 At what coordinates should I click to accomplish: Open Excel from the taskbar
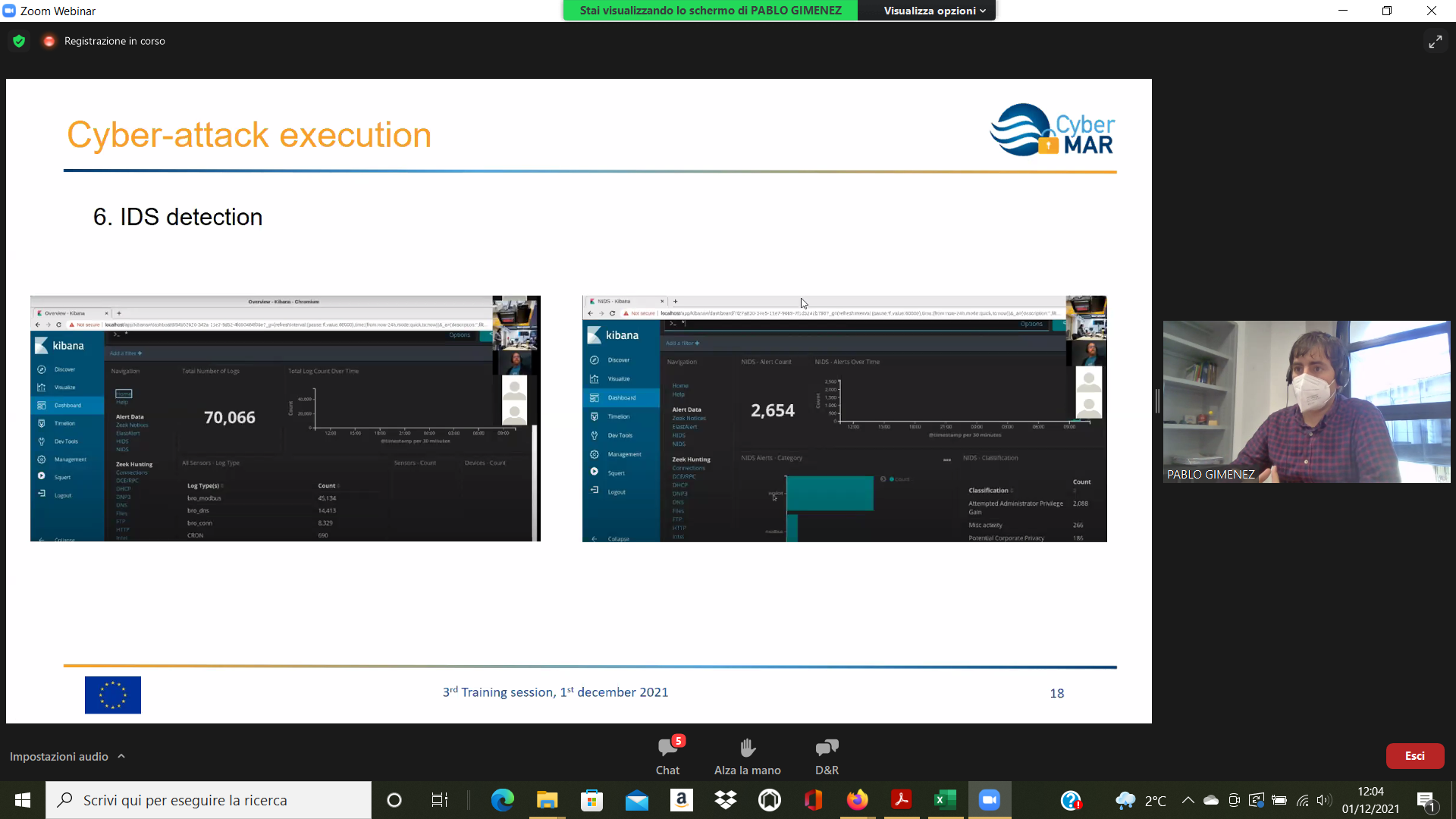coord(945,800)
